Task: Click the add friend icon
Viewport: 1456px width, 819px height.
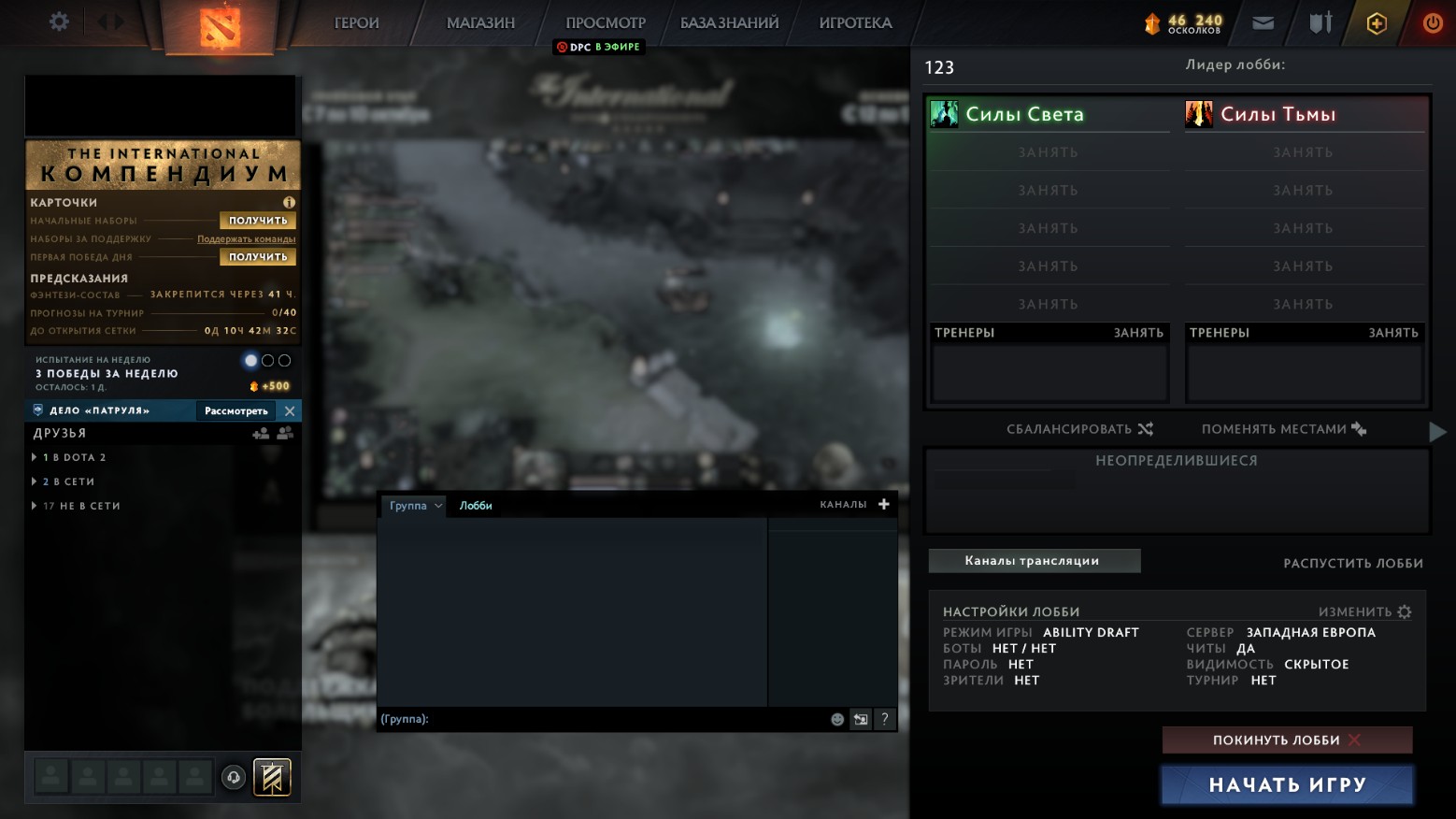Action: 261,433
